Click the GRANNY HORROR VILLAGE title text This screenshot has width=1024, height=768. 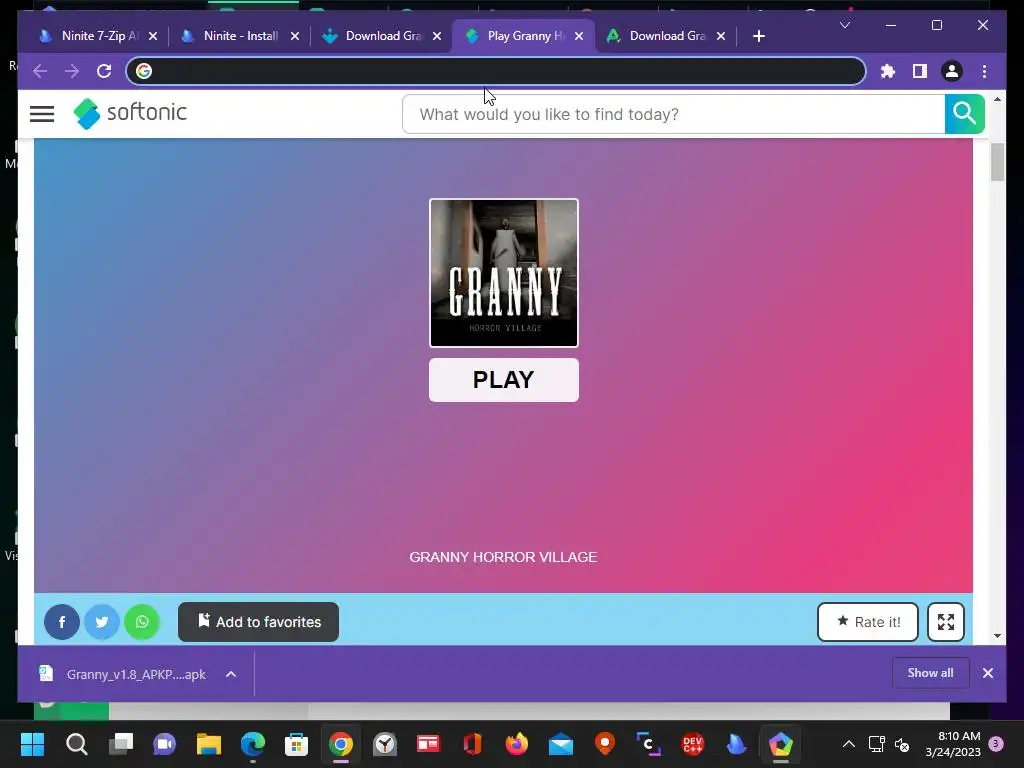tap(504, 557)
